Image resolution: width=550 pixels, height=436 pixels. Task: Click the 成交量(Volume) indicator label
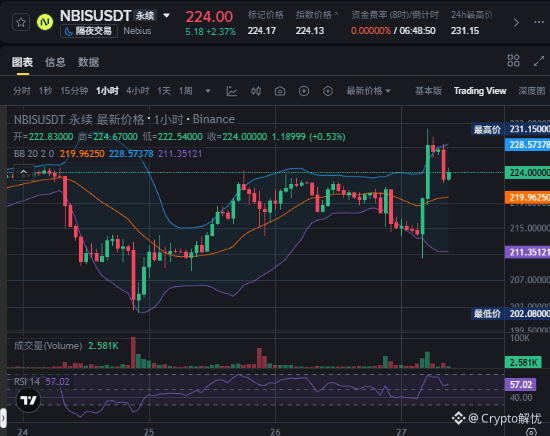(48, 346)
